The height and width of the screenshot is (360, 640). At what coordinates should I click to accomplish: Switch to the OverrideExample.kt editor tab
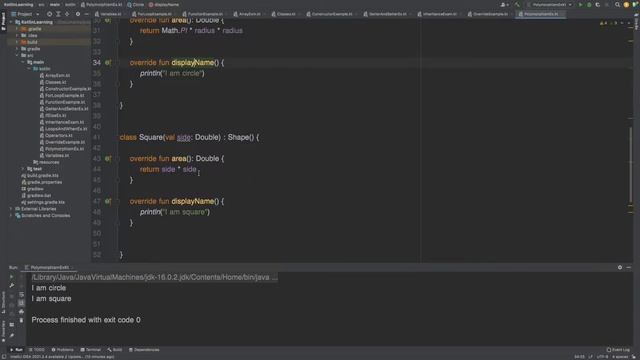(490, 14)
